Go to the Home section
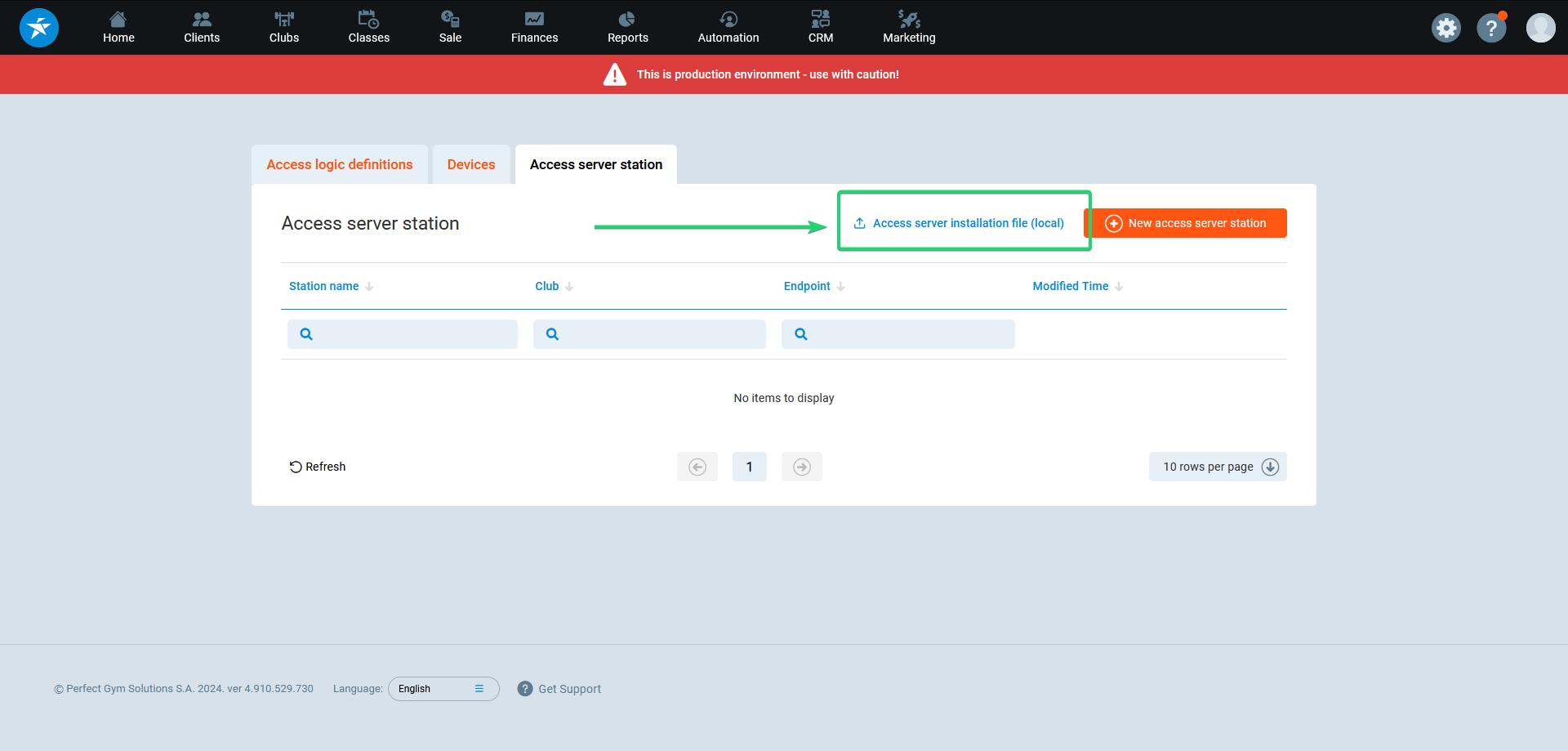The image size is (1568, 751). [118, 28]
